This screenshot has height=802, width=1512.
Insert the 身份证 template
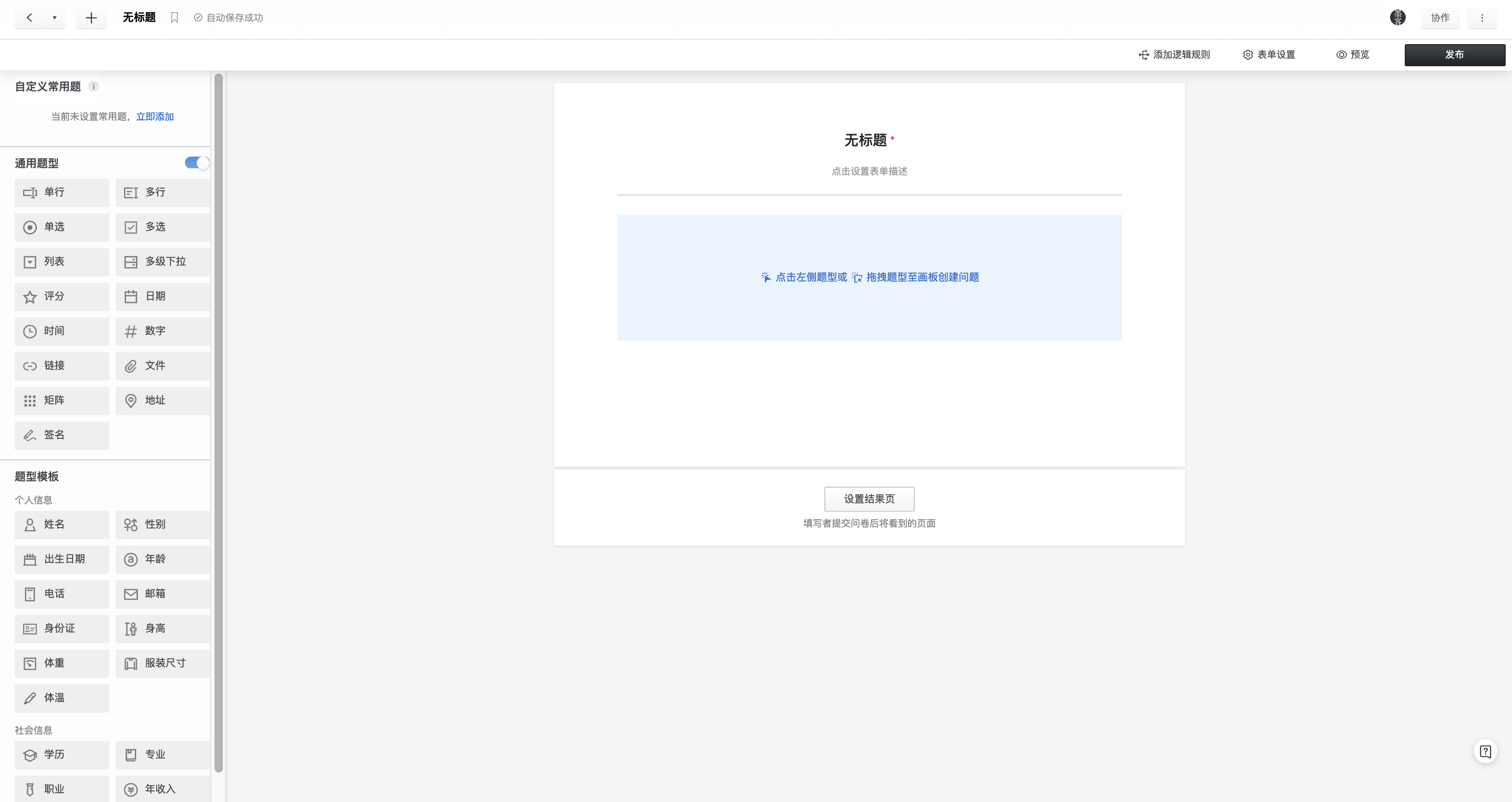tap(62, 629)
